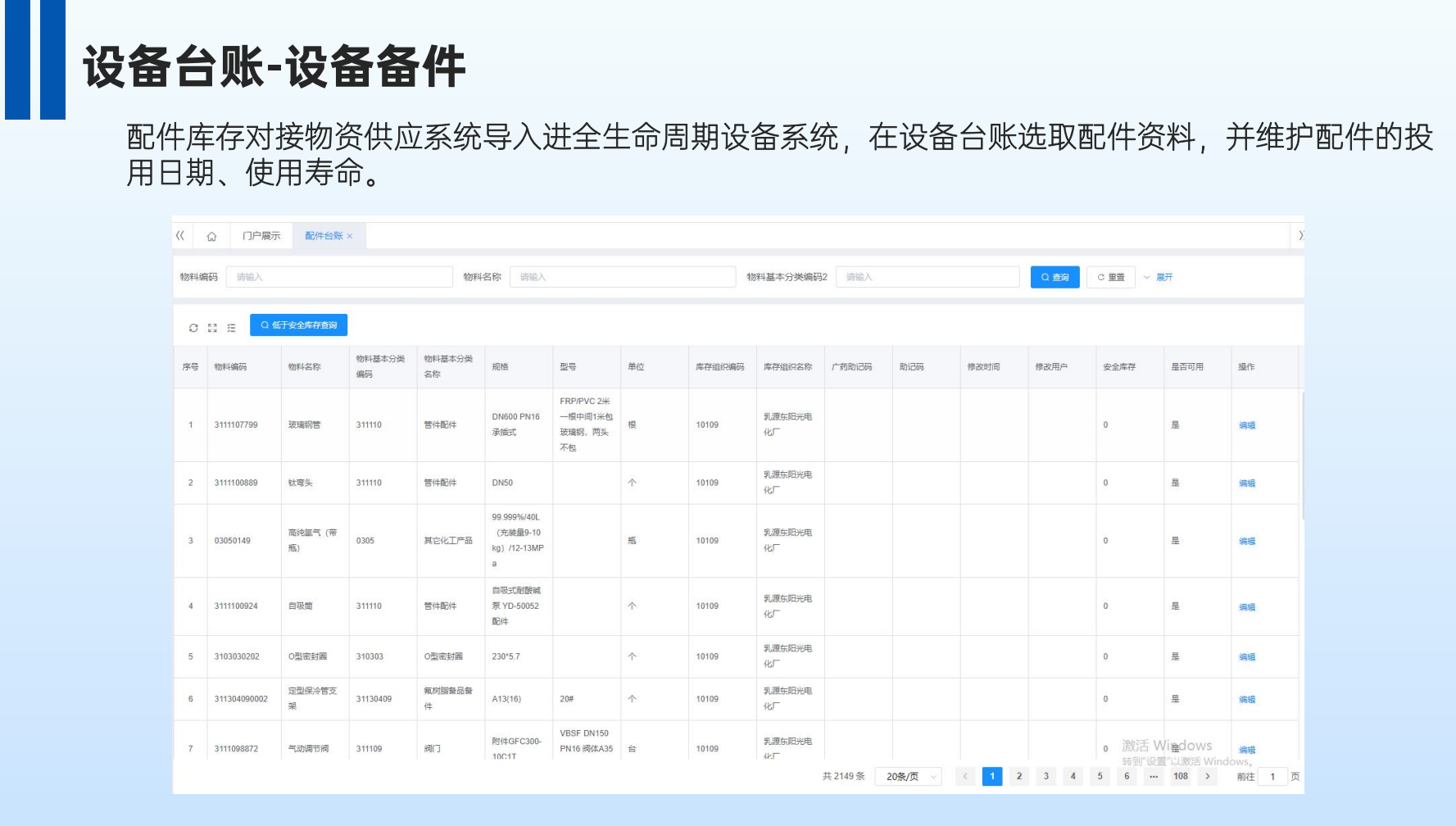Click the ellipsis more-pages button
This screenshot has height=826, width=1456.
(1154, 776)
